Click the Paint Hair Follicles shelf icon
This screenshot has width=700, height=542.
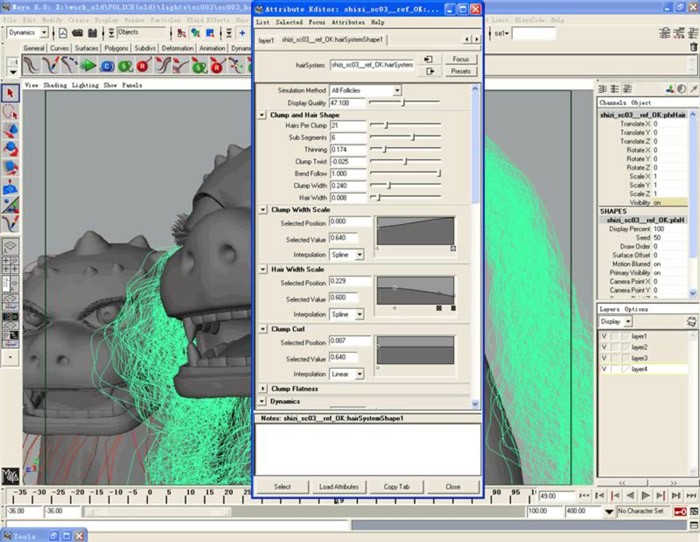tap(50, 66)
